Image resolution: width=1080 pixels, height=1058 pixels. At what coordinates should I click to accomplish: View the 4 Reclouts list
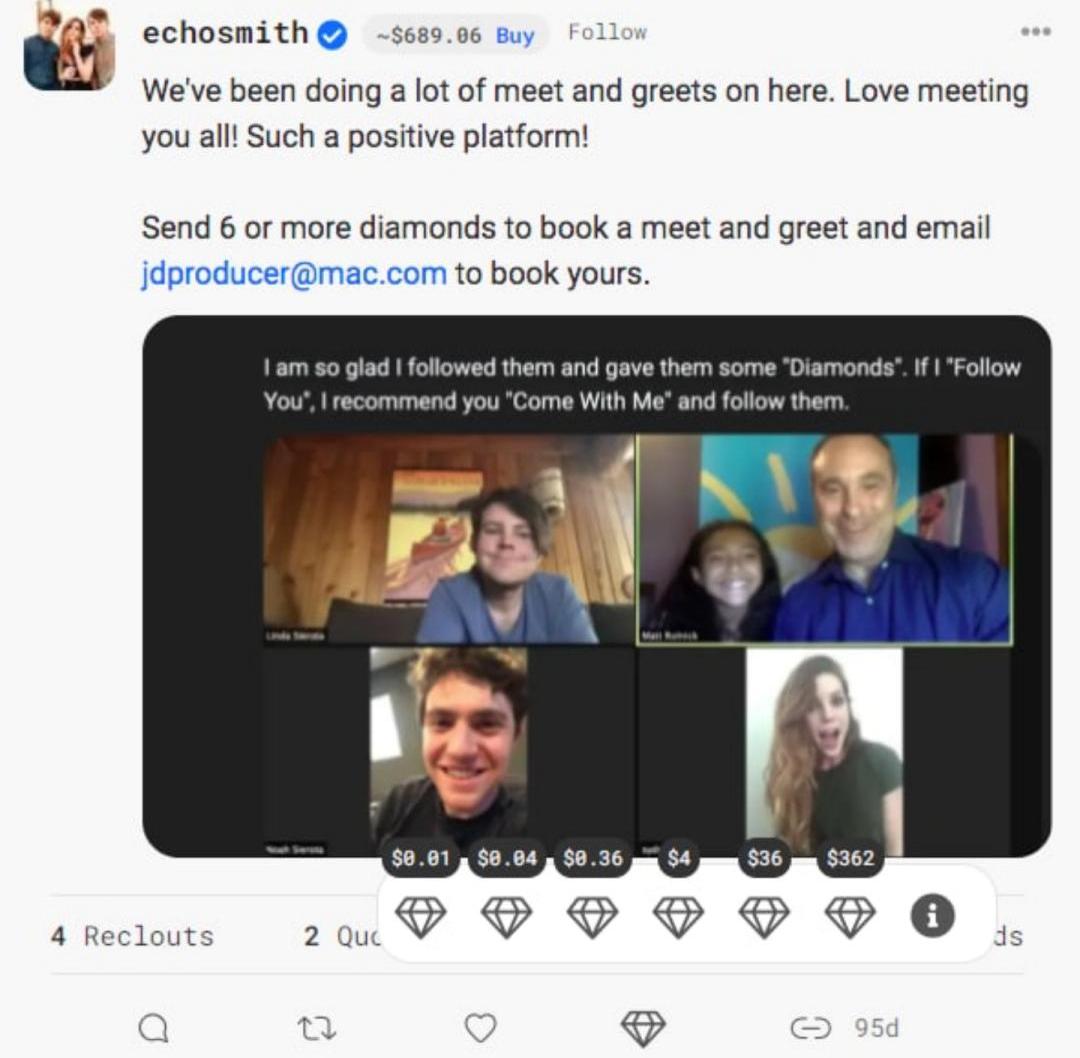click(x=132, y=936)
